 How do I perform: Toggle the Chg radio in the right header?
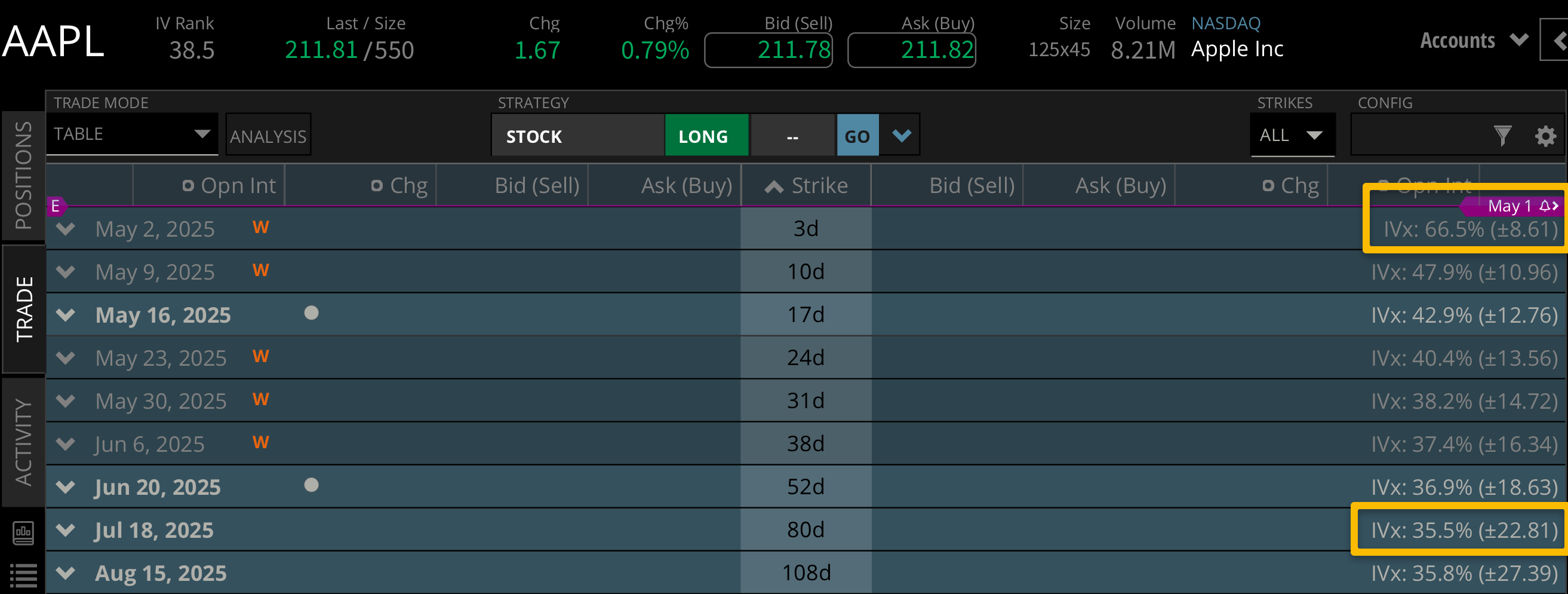point(1269,185)
